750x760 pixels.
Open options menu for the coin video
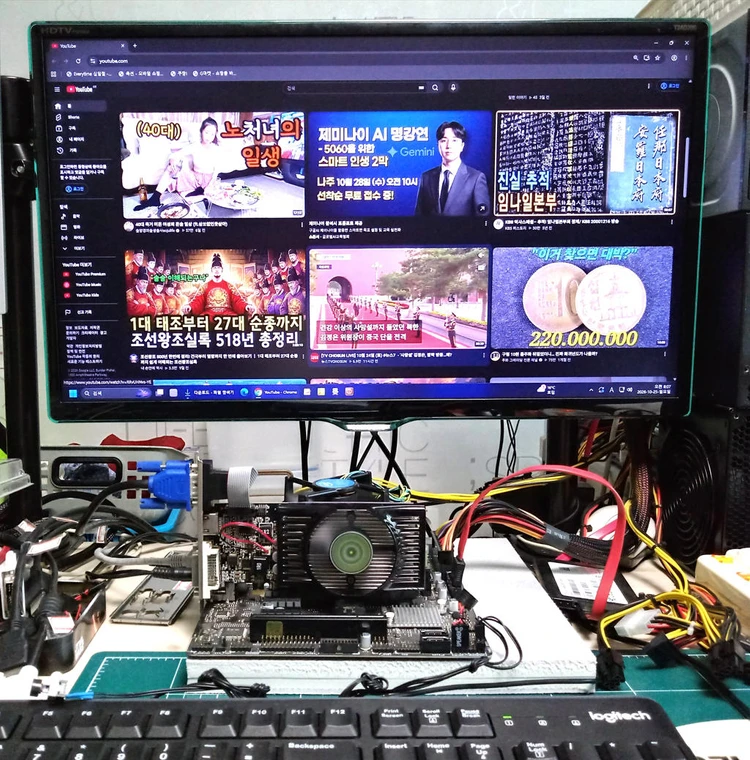click(664, 354)
